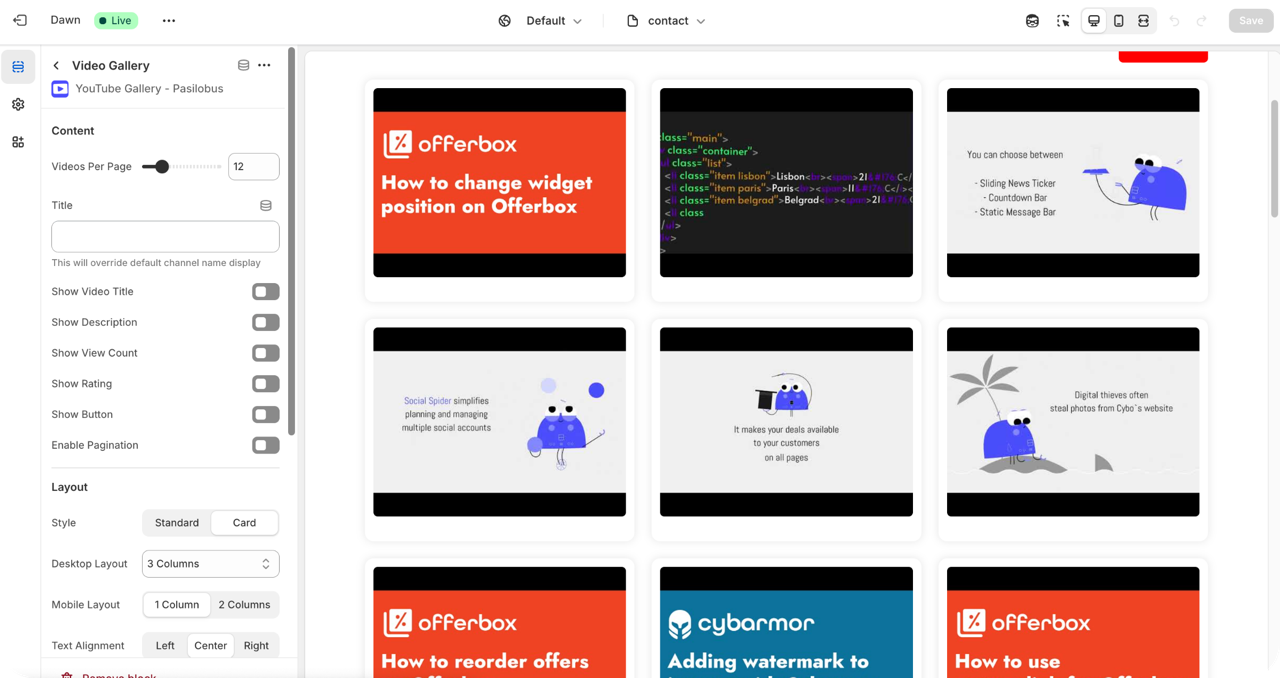Switch to mobile preview icon
The height and width of the screenshot is (678, 1280).
pyautogui.click(x=1118, y=21)
